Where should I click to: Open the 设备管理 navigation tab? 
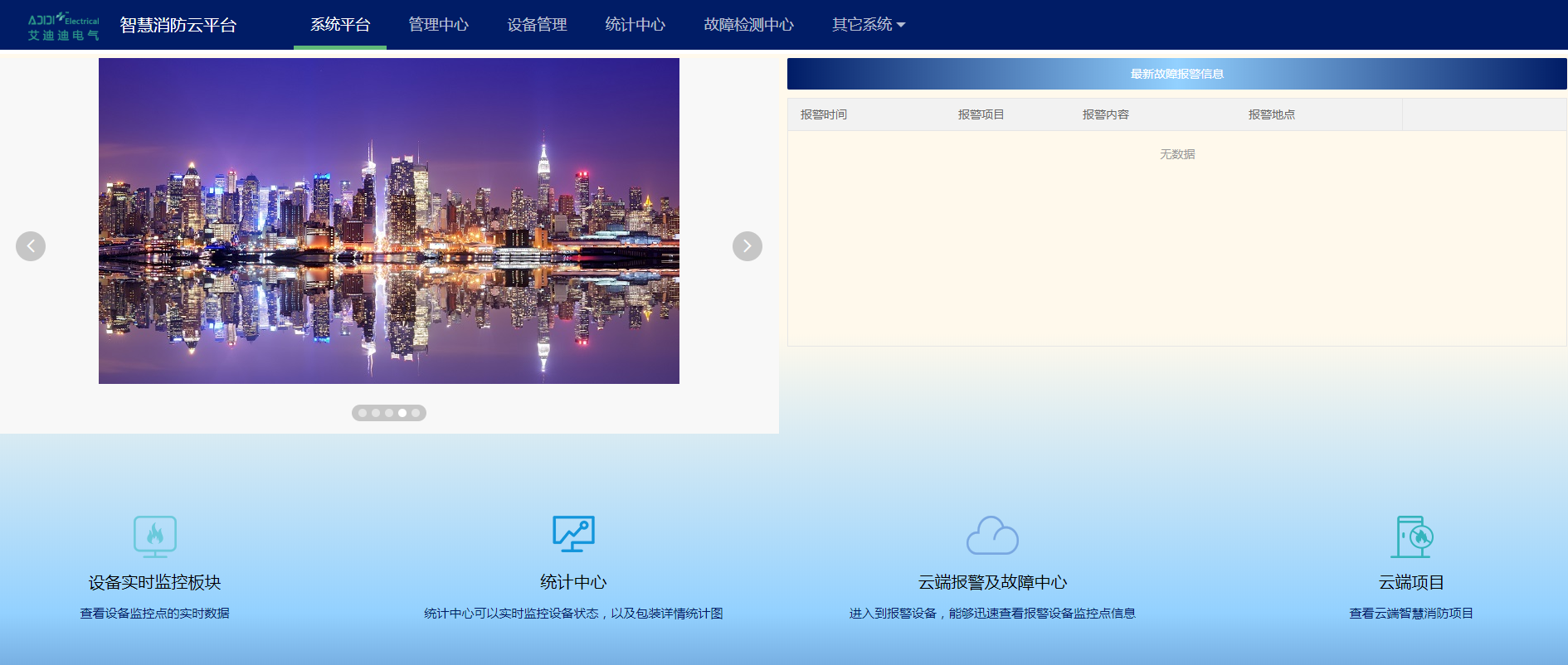[537, 25]
